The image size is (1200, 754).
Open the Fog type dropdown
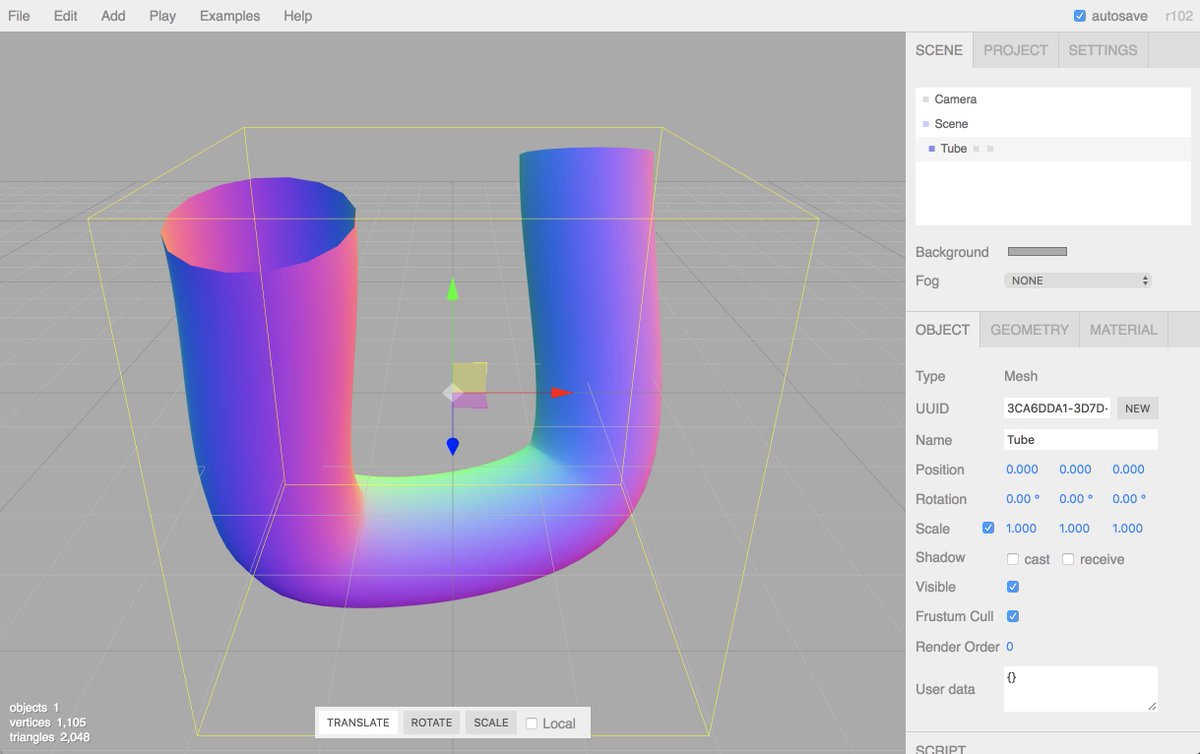point(1077,281)
